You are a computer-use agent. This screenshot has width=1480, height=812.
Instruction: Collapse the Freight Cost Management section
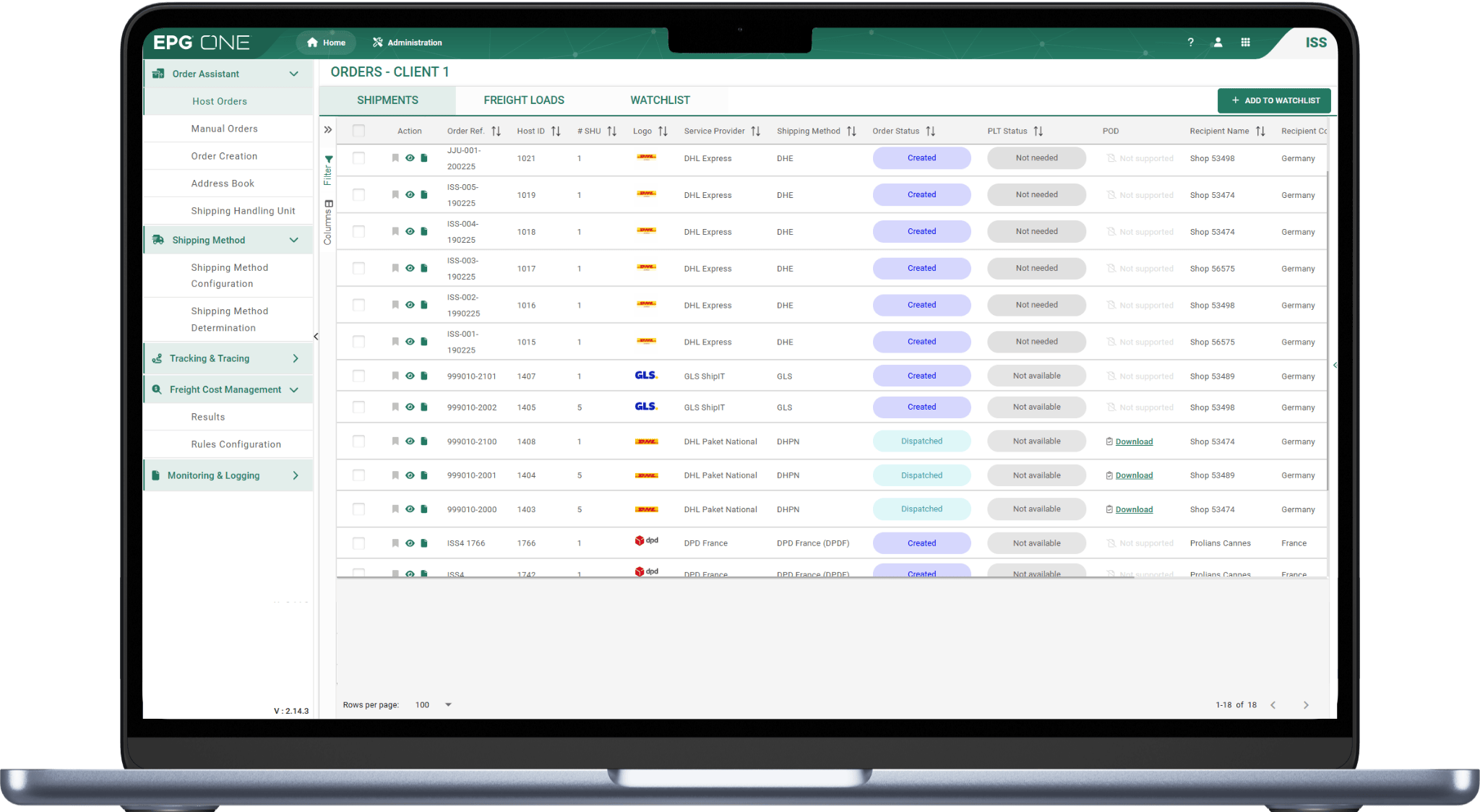click(294, 390)
